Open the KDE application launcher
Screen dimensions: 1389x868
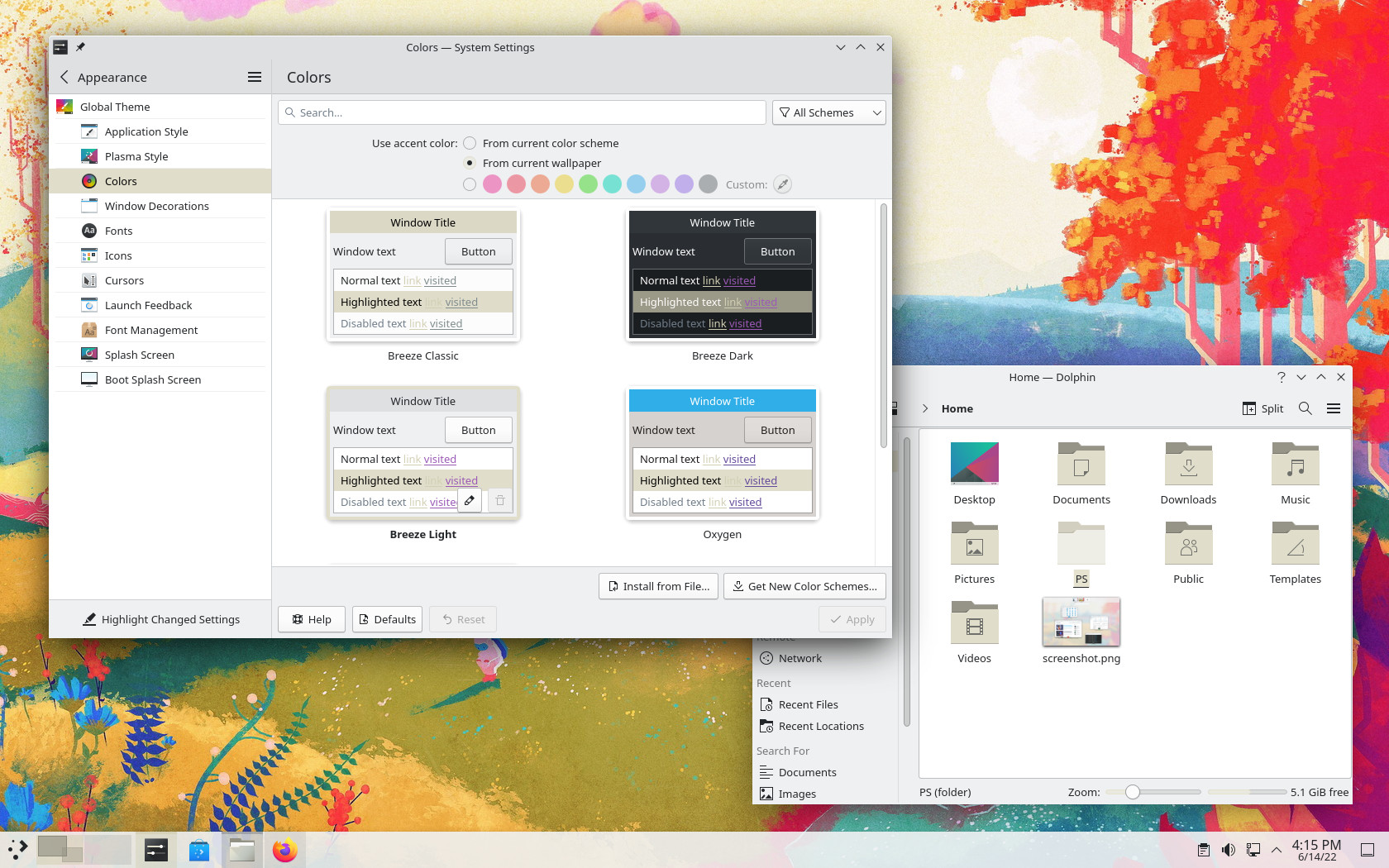tap(17, 850)
